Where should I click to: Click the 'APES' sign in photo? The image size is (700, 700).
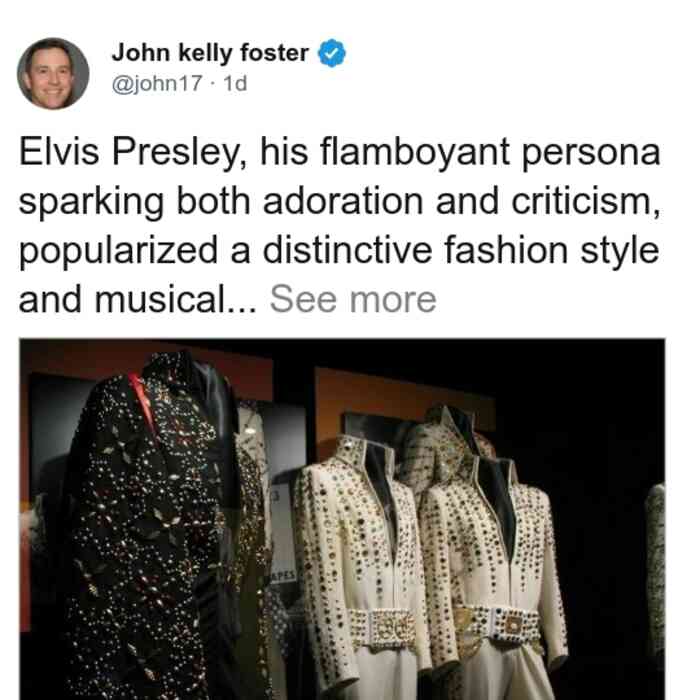pos(283,575)
